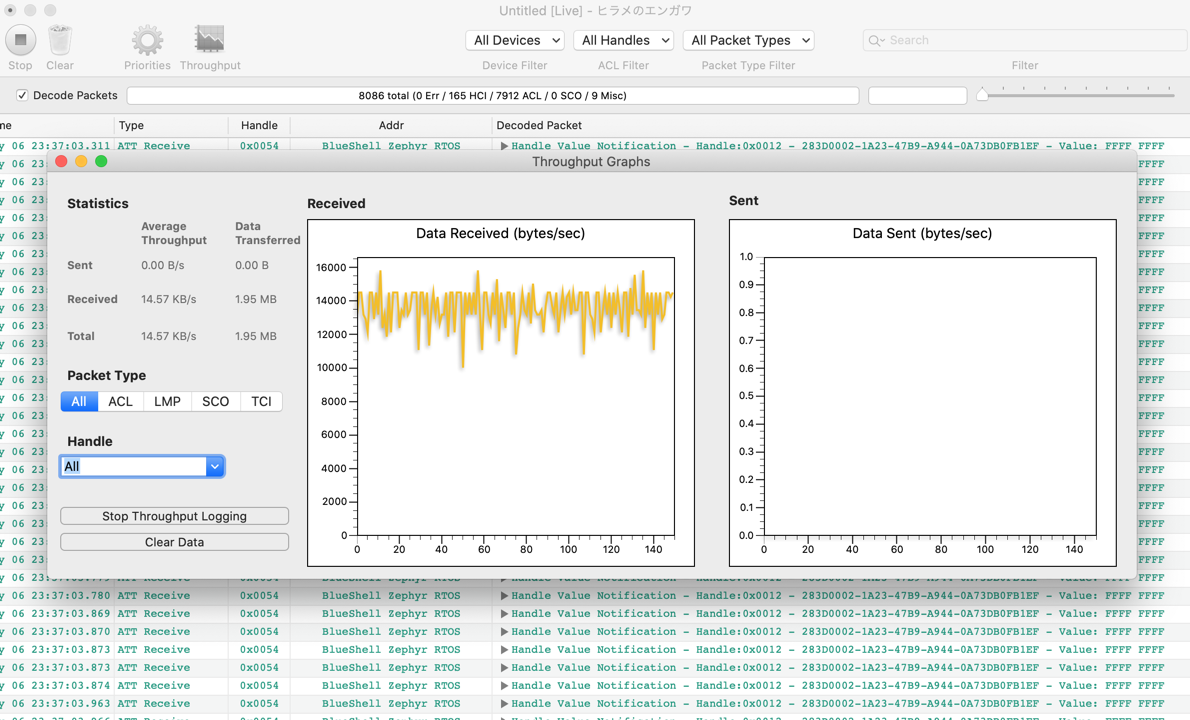Click the Total data transferred '1.95 MB'
This screenshot has height=720, width=1190.
point(256,336)
